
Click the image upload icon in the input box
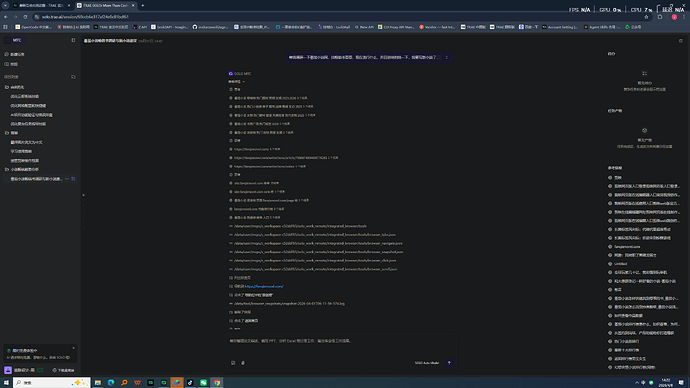(x=233, y=363)
